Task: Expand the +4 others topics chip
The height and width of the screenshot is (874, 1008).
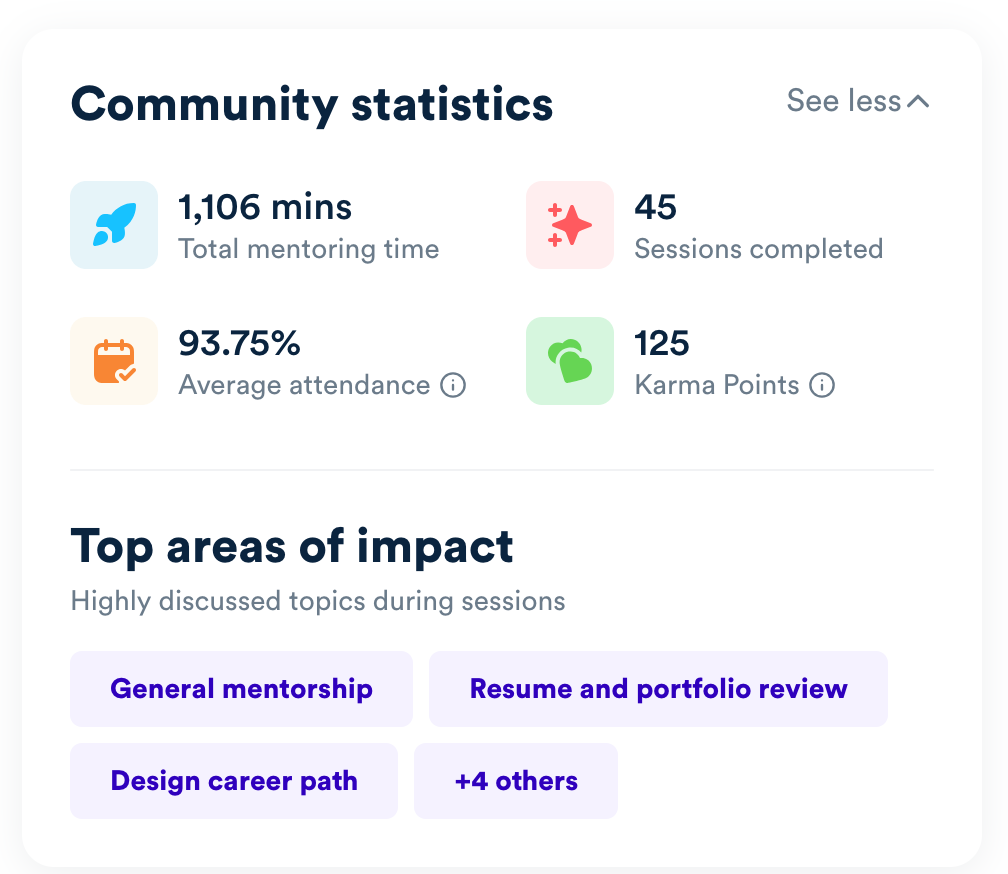Action: point(516,781)
